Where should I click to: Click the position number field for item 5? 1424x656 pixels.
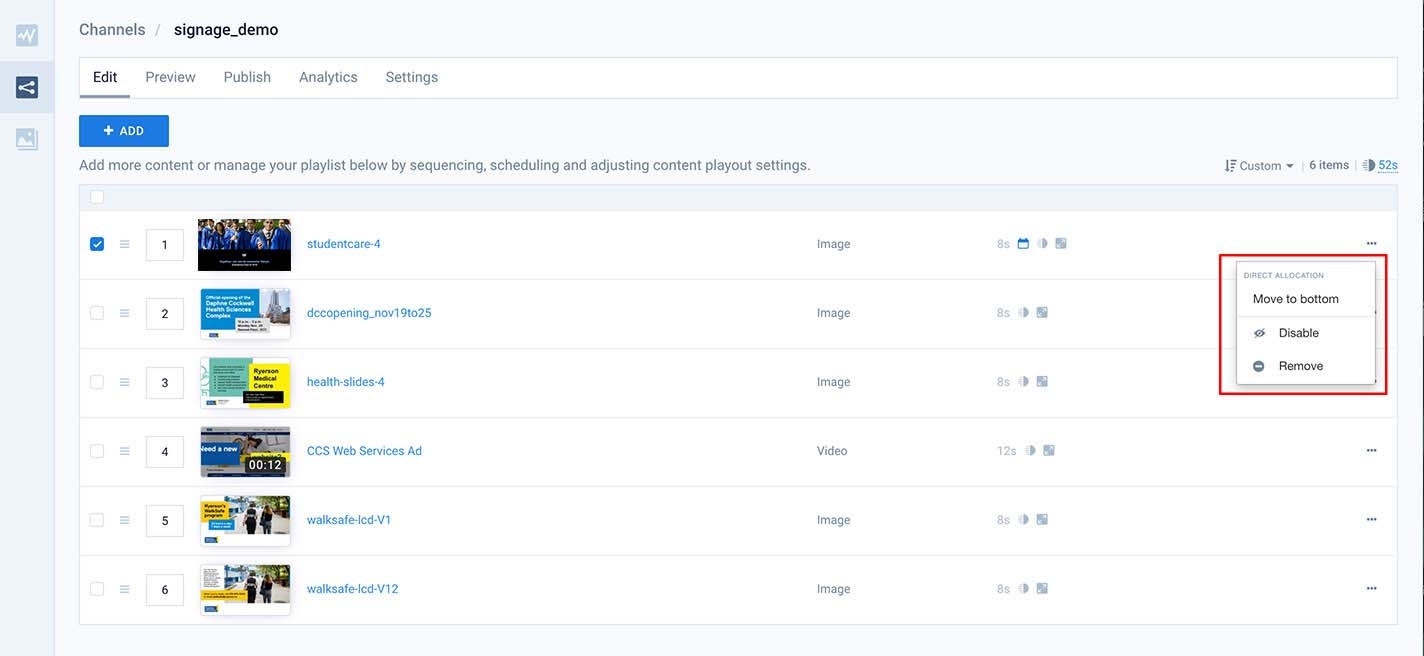165,520
